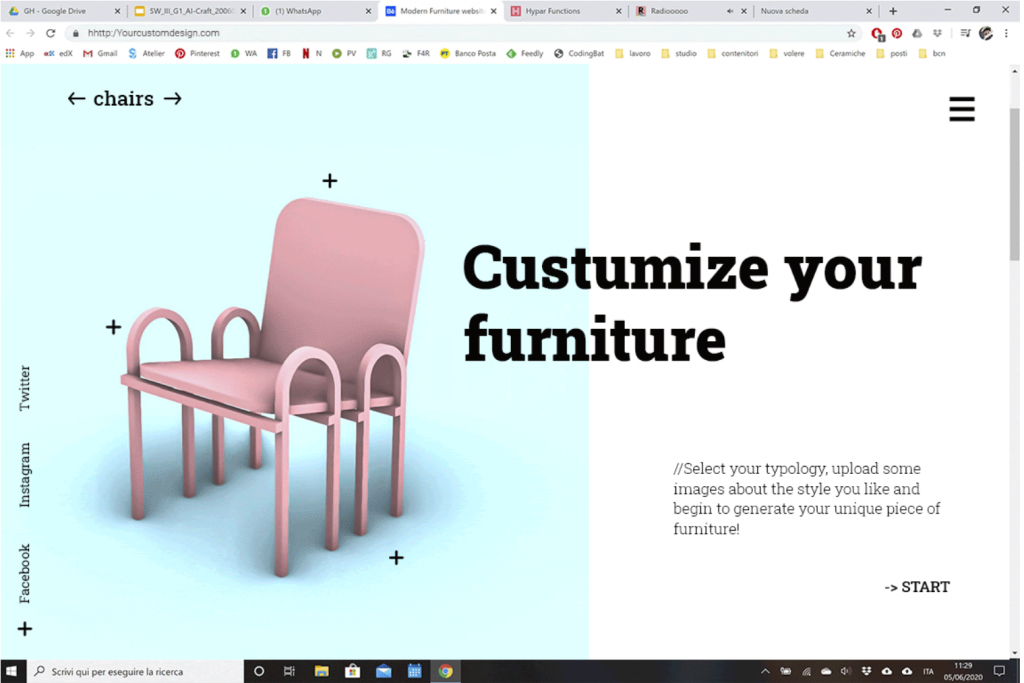Reload the page with the refresh button

[x=50, y=33]
